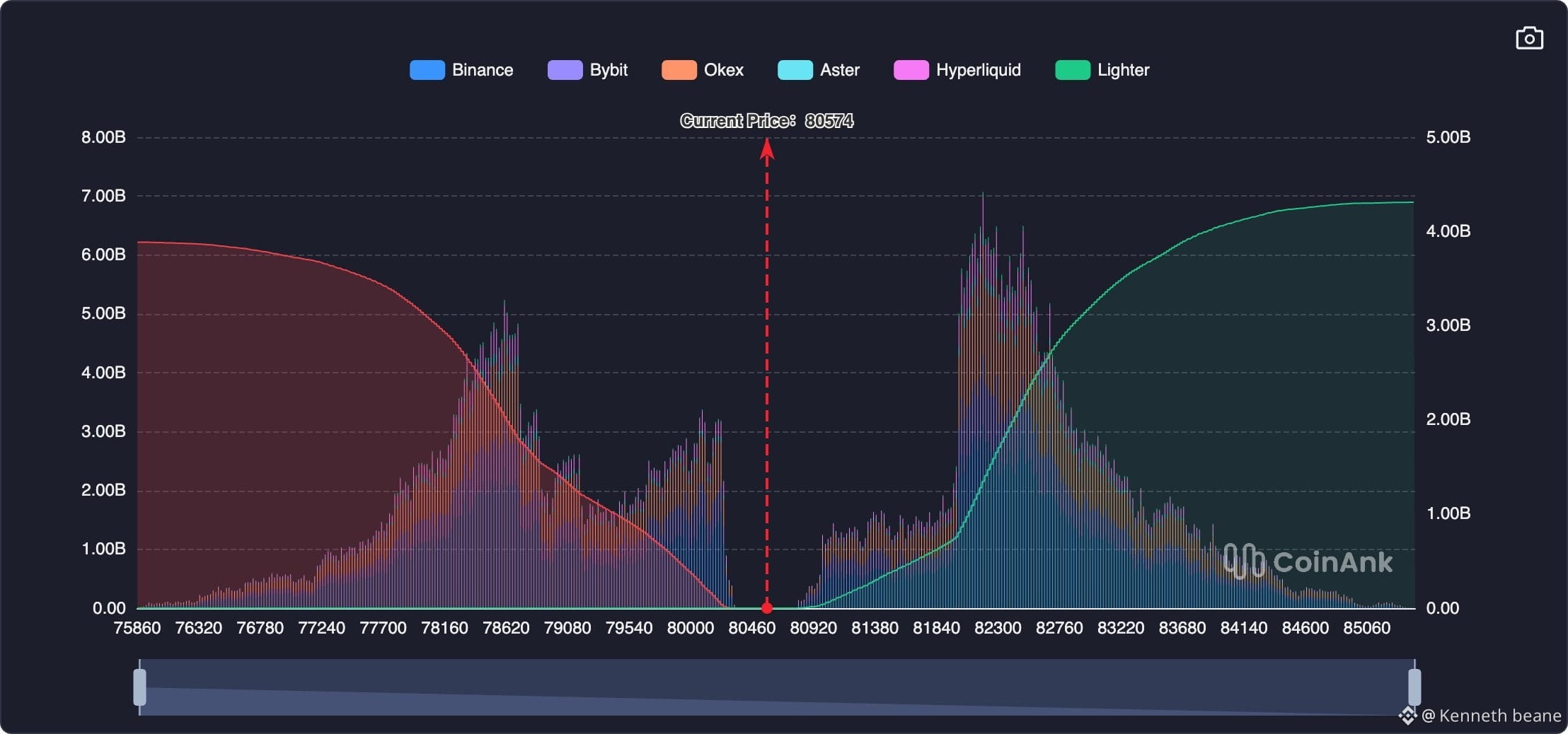Image resolution: width=1568 pixels, height=734 pixels.
Task: Select the 84140 x-axis label
Action: point(1244,628)
